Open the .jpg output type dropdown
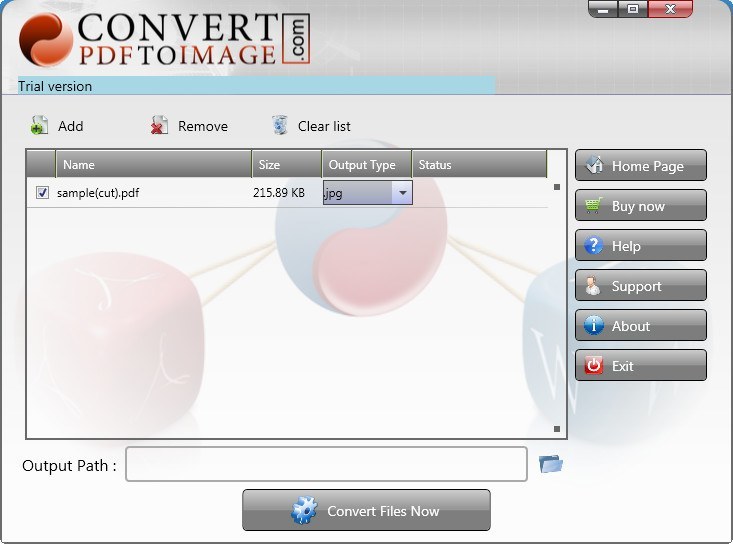733x544 pixels. tap(367, 193)
